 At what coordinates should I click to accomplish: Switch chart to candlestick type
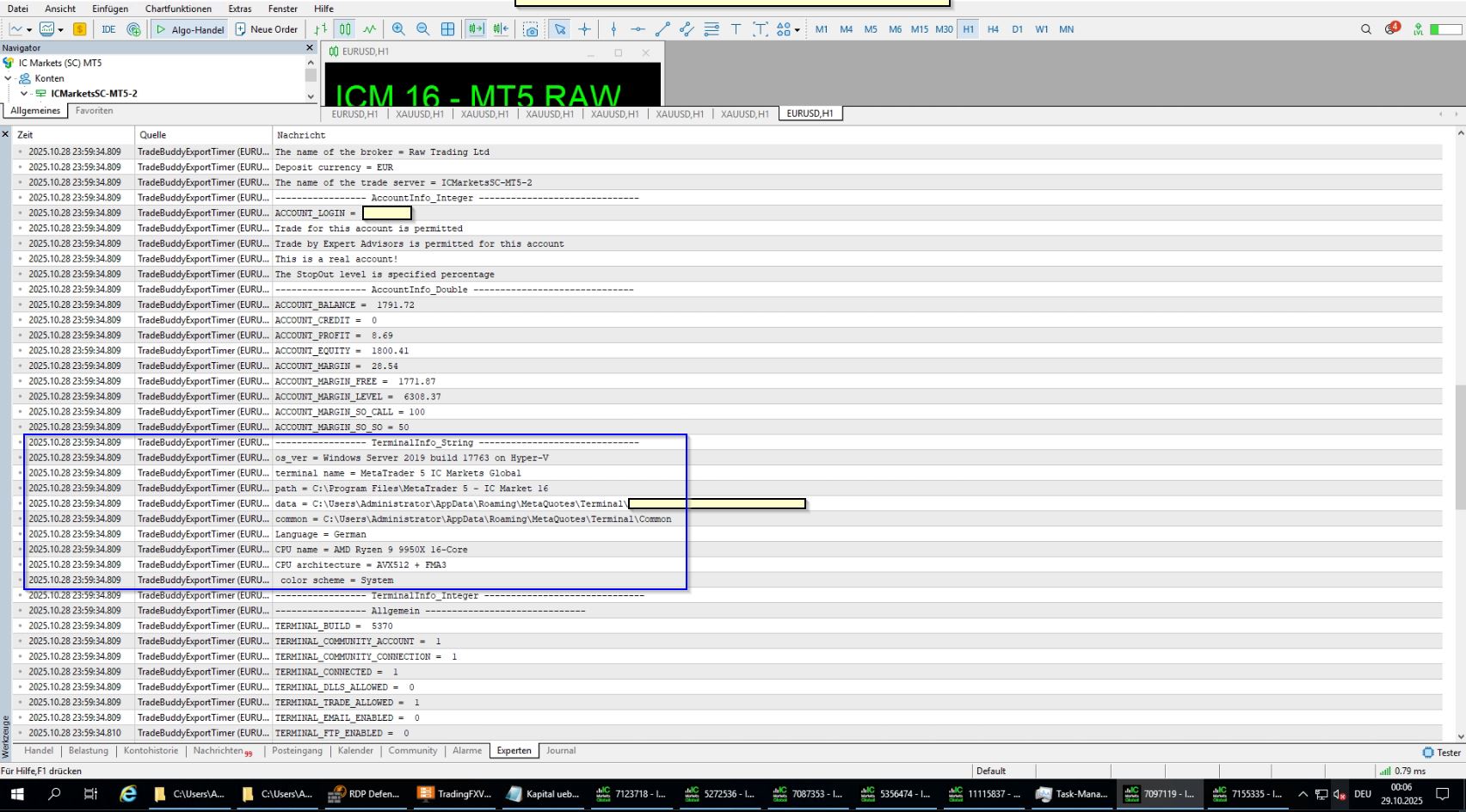click(345, 29)
